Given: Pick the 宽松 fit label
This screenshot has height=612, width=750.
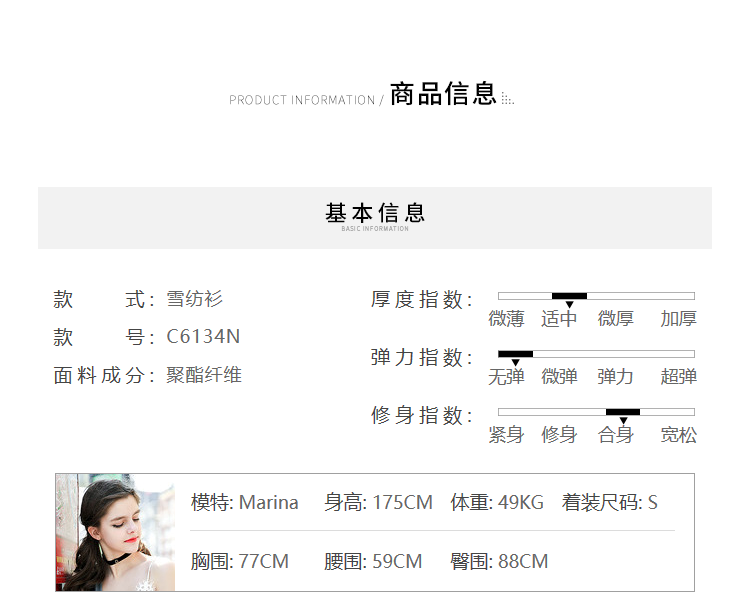Looking at the screenshot, I should (x=678, y=435).
